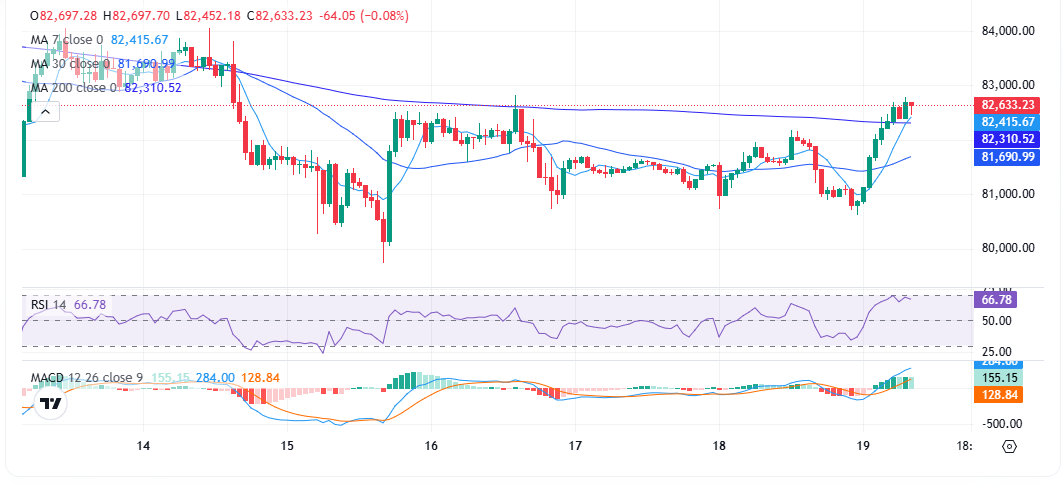Click the low price value 82,452.18
This screenshot has height=485, width=1063.
(212, 16)
